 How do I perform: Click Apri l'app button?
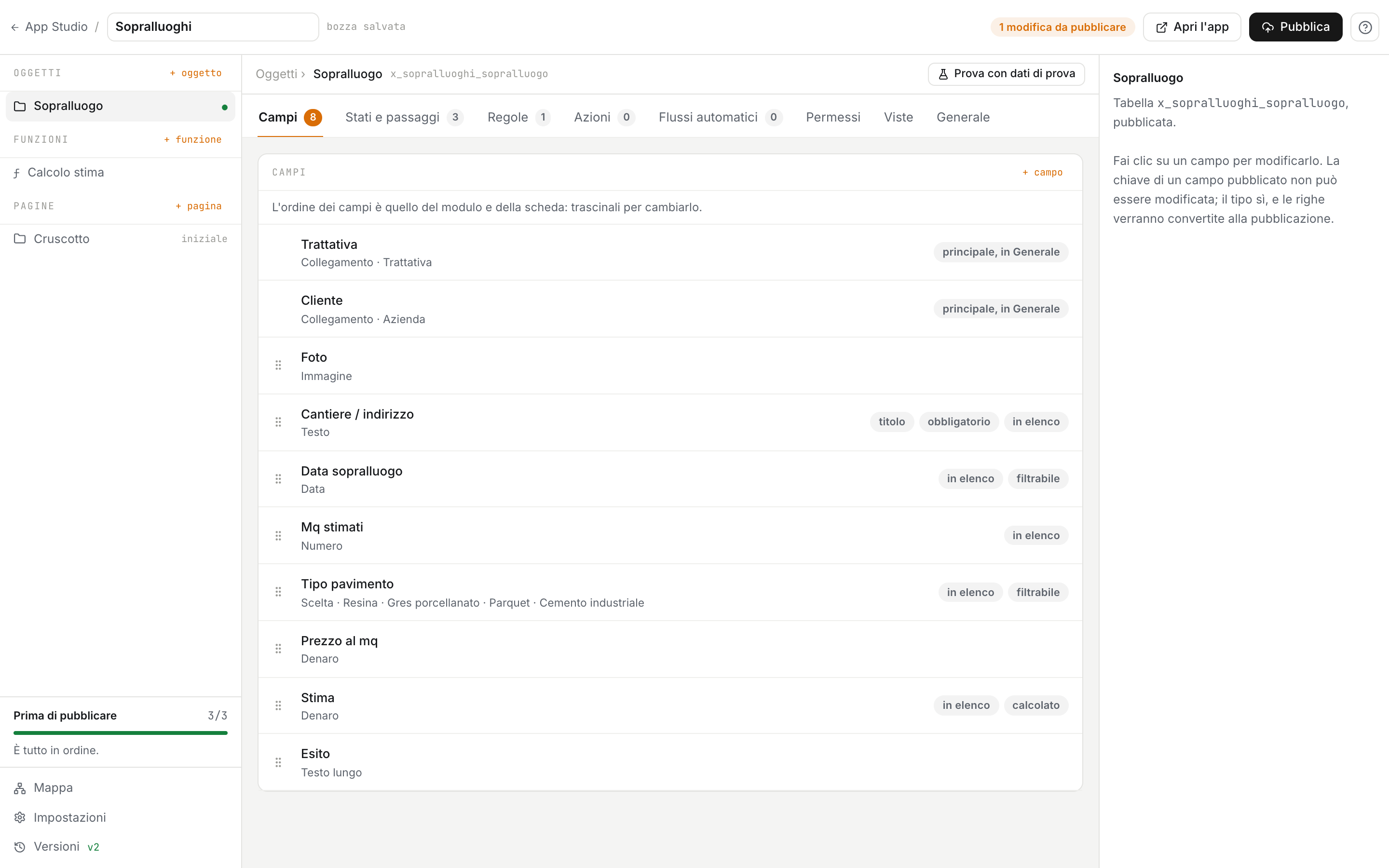pyautogui.click(x=1192, y=27)
